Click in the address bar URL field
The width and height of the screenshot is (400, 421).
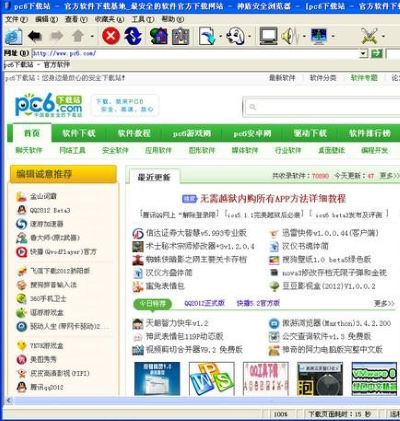coord(195,53)
